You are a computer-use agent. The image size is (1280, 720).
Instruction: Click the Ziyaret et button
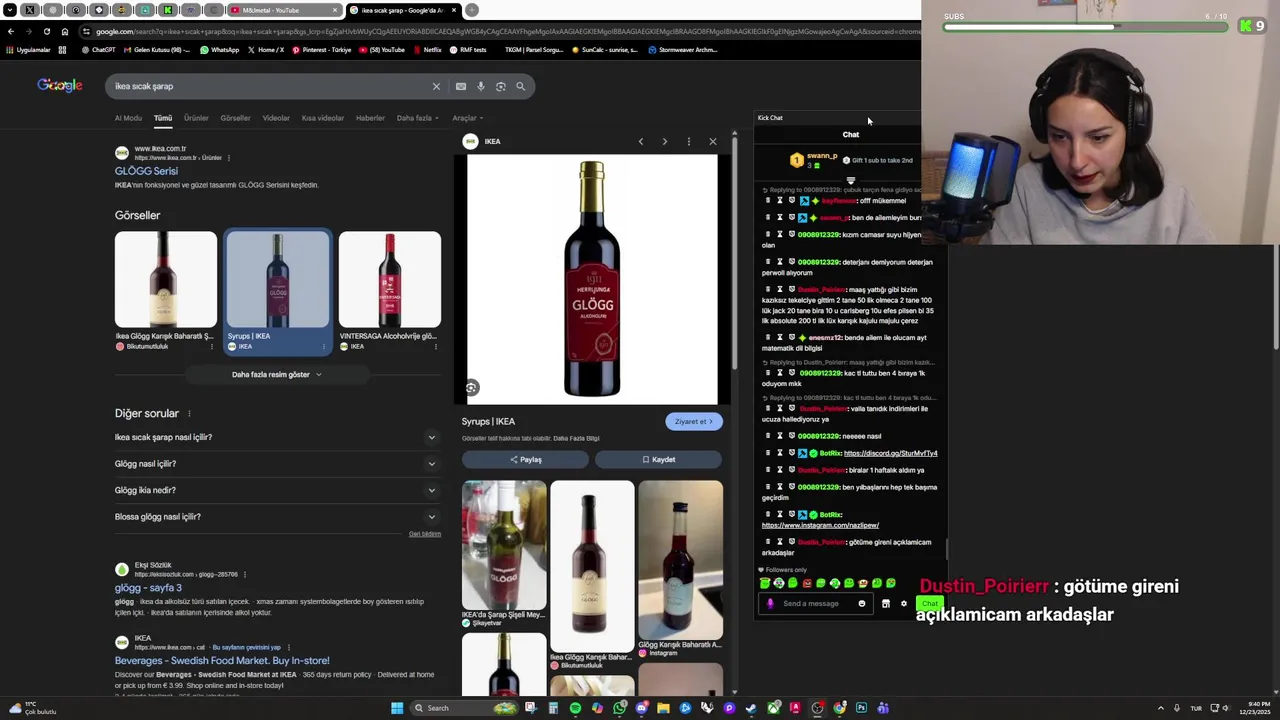[x=694, y=421]
